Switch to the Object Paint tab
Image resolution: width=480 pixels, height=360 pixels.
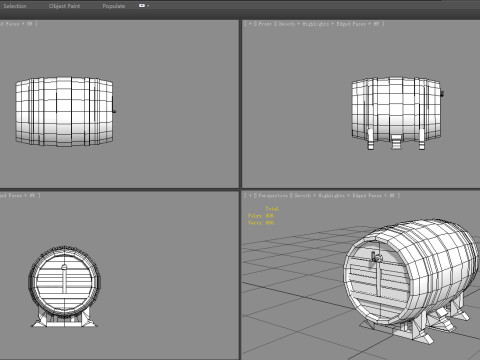[x=64, y=6]
